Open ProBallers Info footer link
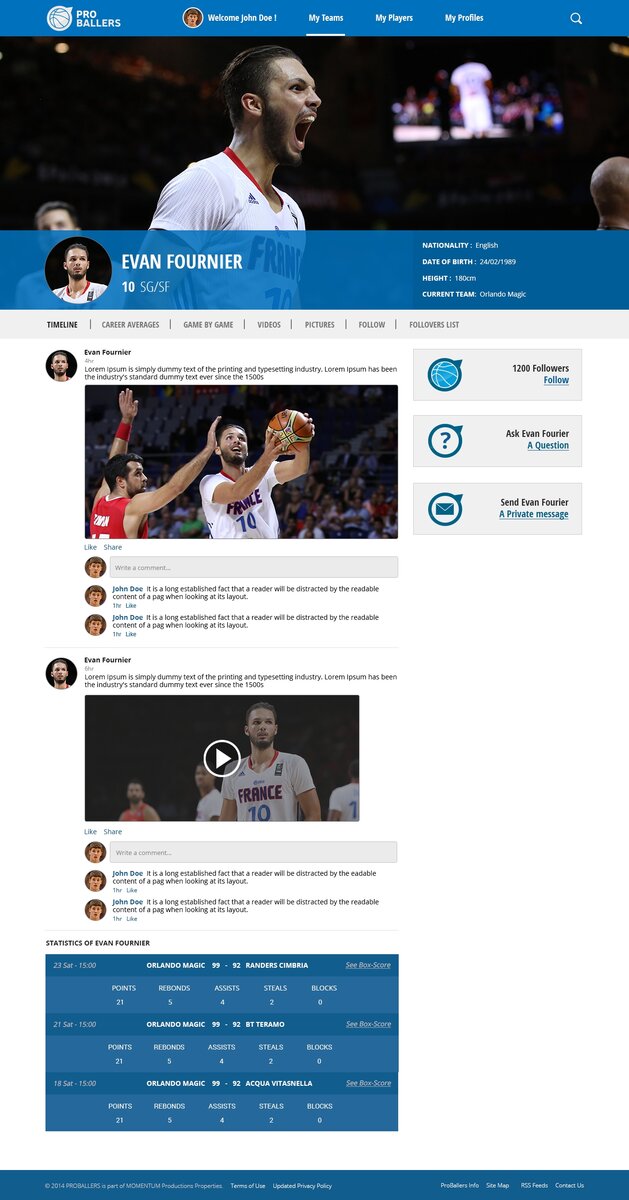Viewport: 629px width, 1200px height. (460, 1185)
